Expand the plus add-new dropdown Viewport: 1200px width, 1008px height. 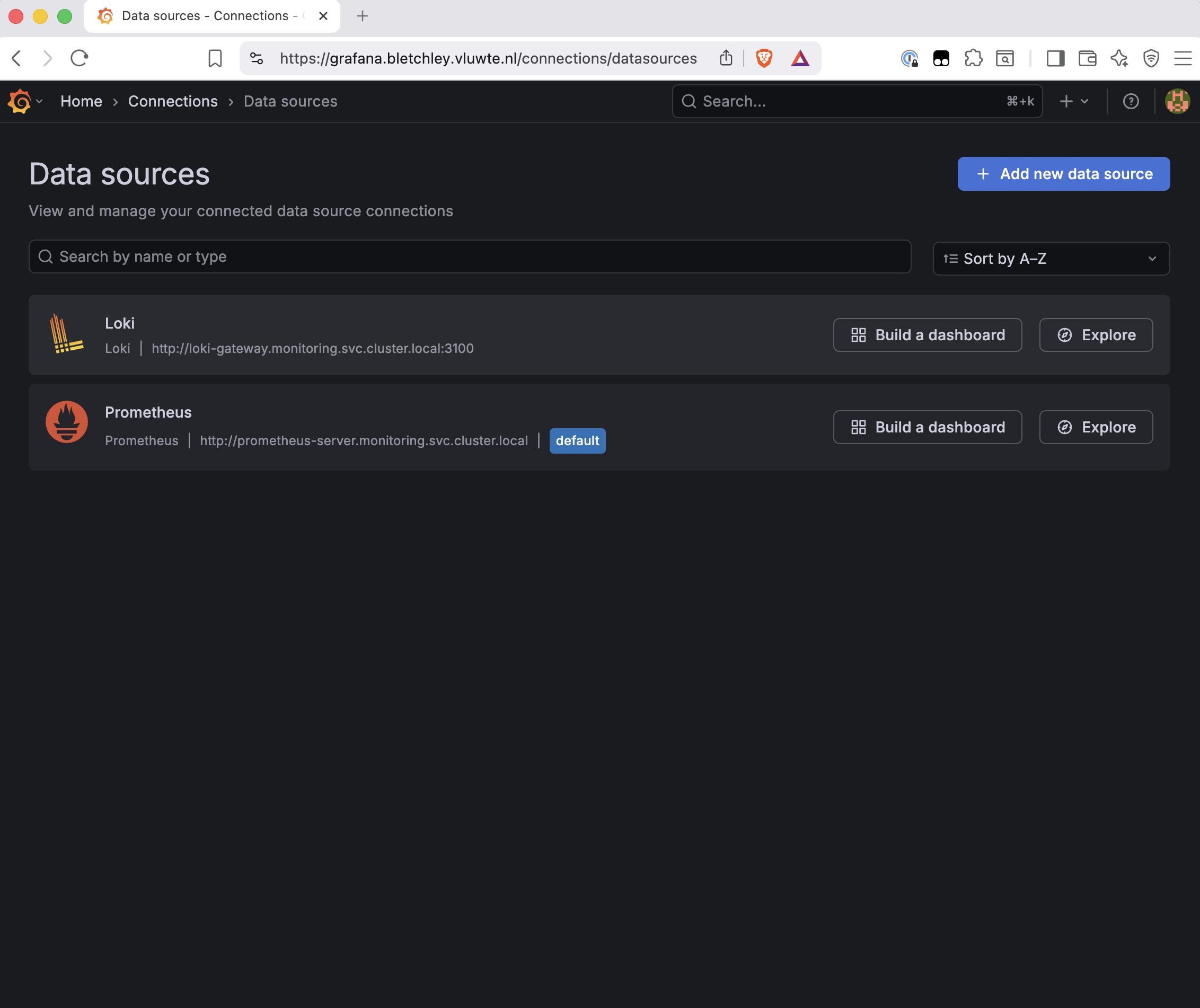(1074, 101)
